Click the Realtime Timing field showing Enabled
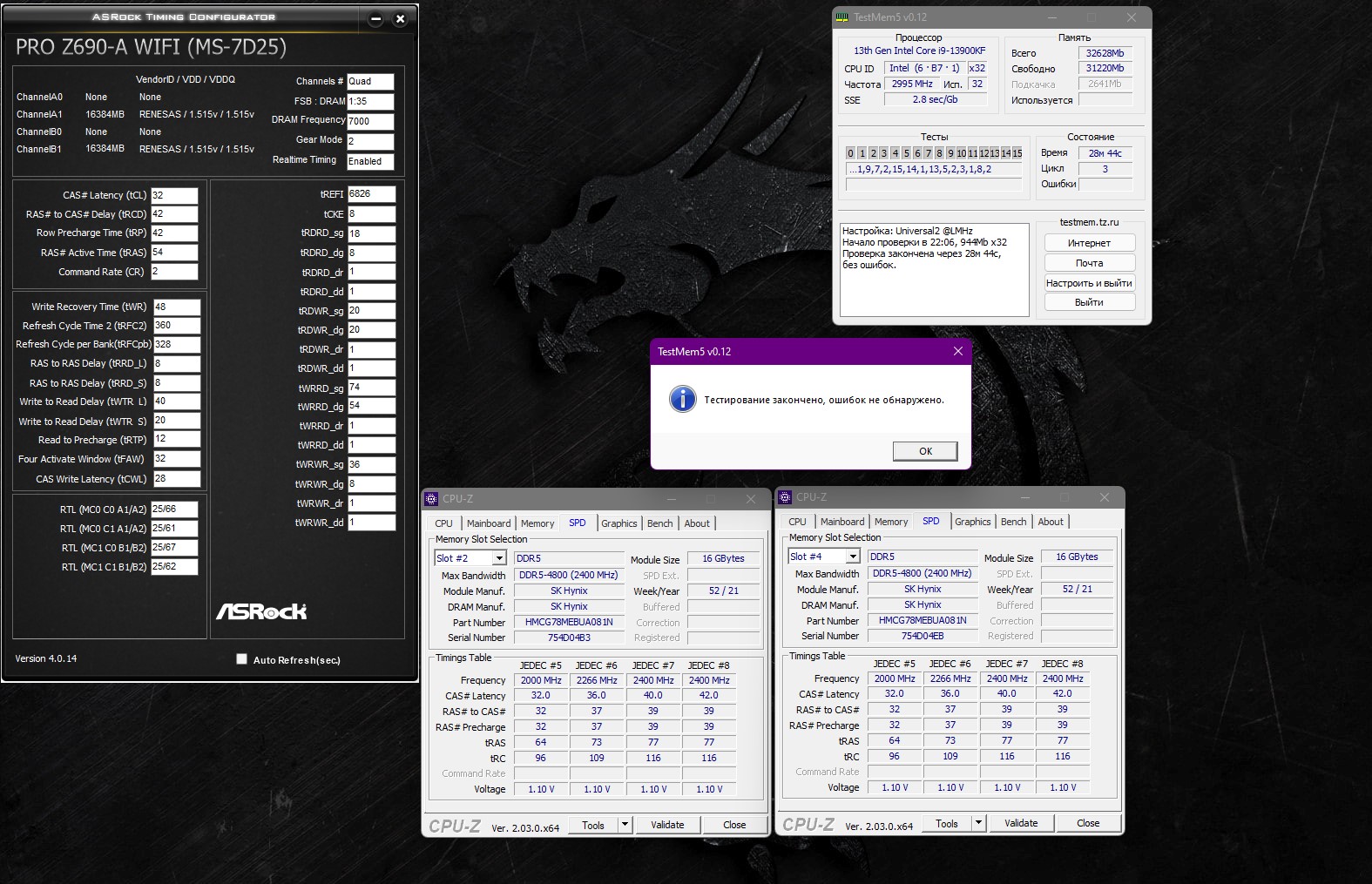This screenshot has height=884, width=1372. (370, 161)
